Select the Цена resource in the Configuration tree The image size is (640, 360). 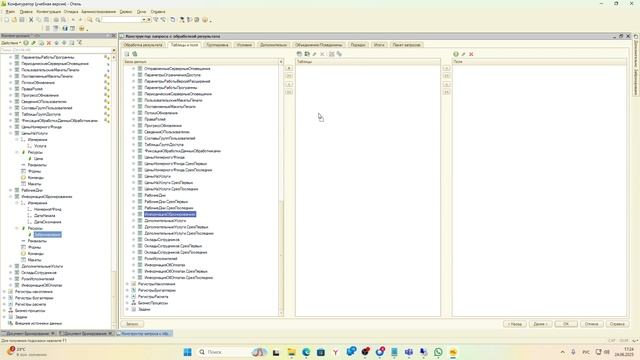38,158
